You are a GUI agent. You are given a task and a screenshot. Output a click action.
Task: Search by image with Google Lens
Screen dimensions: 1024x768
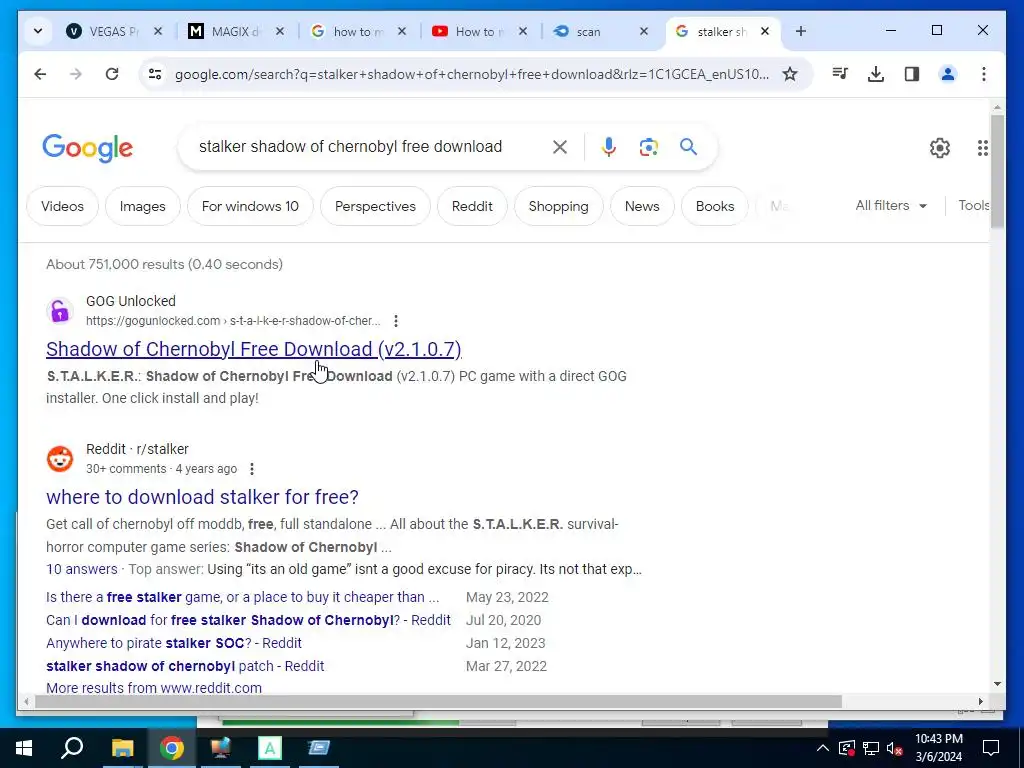648,147
